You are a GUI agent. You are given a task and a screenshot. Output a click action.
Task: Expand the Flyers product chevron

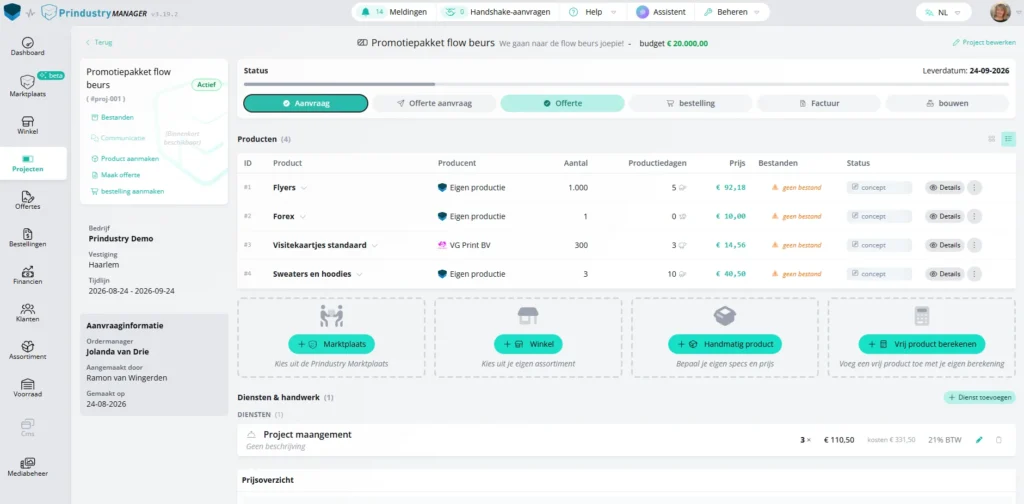tap(304, 188)
